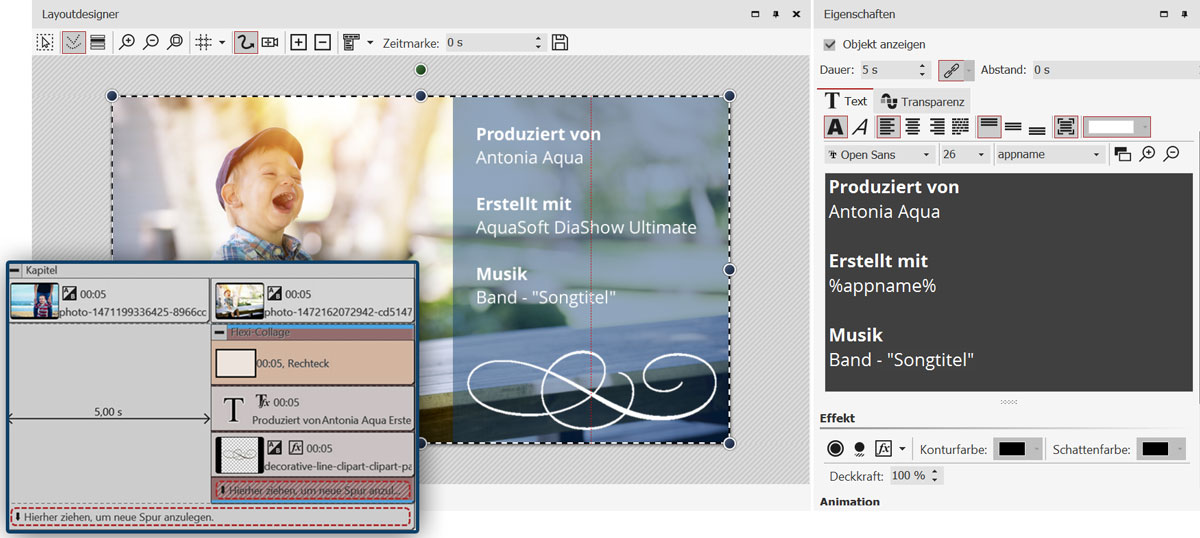Image resolution: width=1200 pixels, height=538 pixels.
Task: Toggle the bold text style button
Action: click(x=835, y=127)
